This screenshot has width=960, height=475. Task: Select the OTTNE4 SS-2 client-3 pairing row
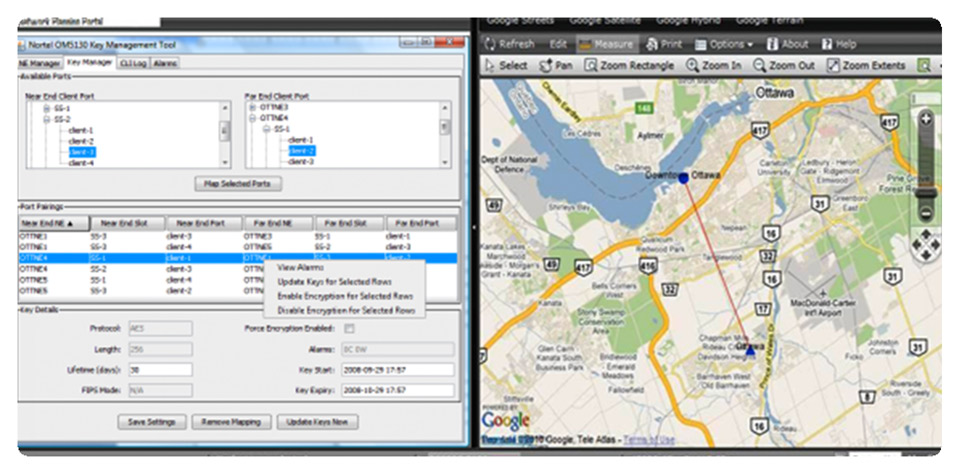point(238,269)
